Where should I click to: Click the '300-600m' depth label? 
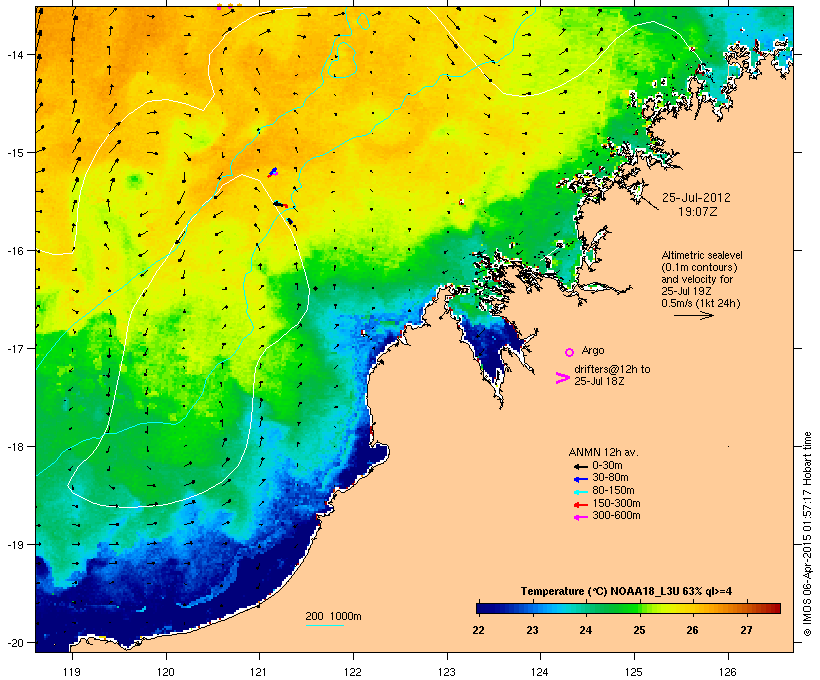click(x=616, y=516)
